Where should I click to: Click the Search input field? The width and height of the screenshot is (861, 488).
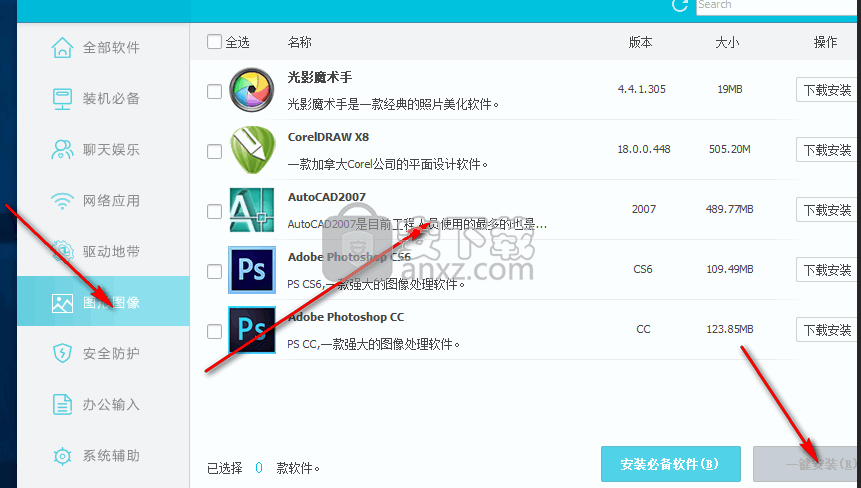pos(778,6)
